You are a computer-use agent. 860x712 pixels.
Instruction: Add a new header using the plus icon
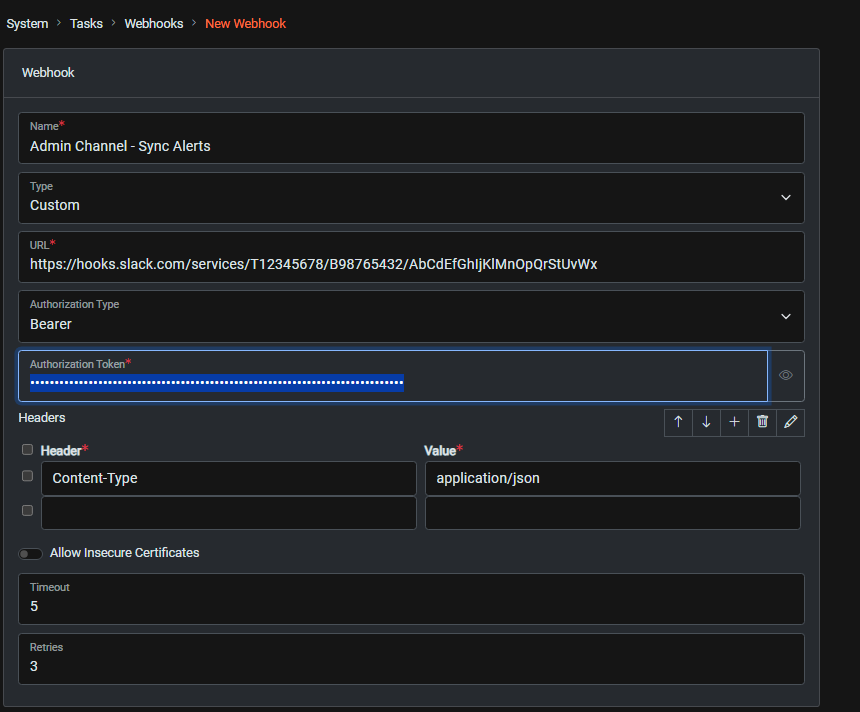coord(734,422)
